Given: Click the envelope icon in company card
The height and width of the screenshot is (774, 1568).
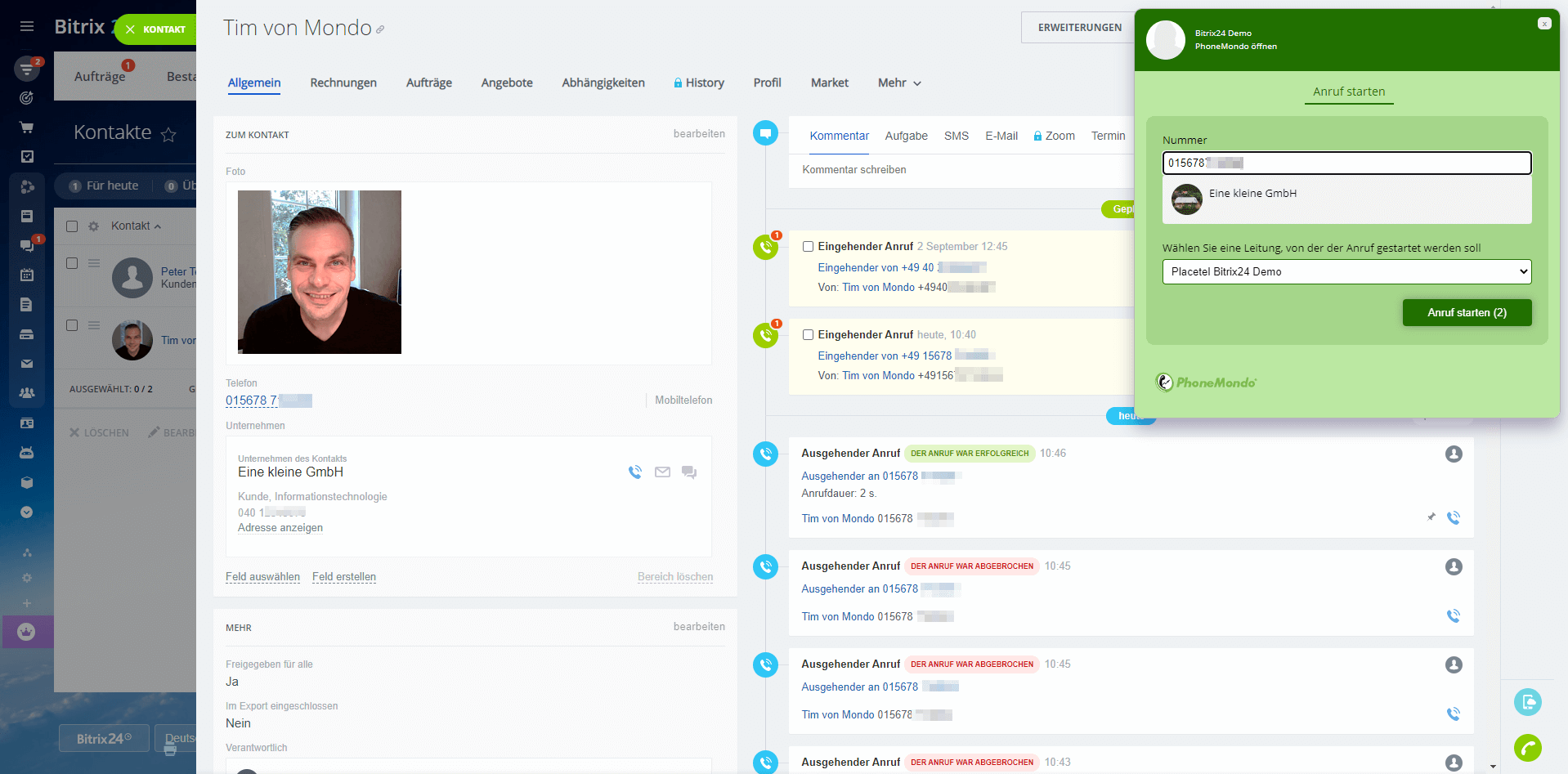Looking at the screenshot, I should [662, 472].
